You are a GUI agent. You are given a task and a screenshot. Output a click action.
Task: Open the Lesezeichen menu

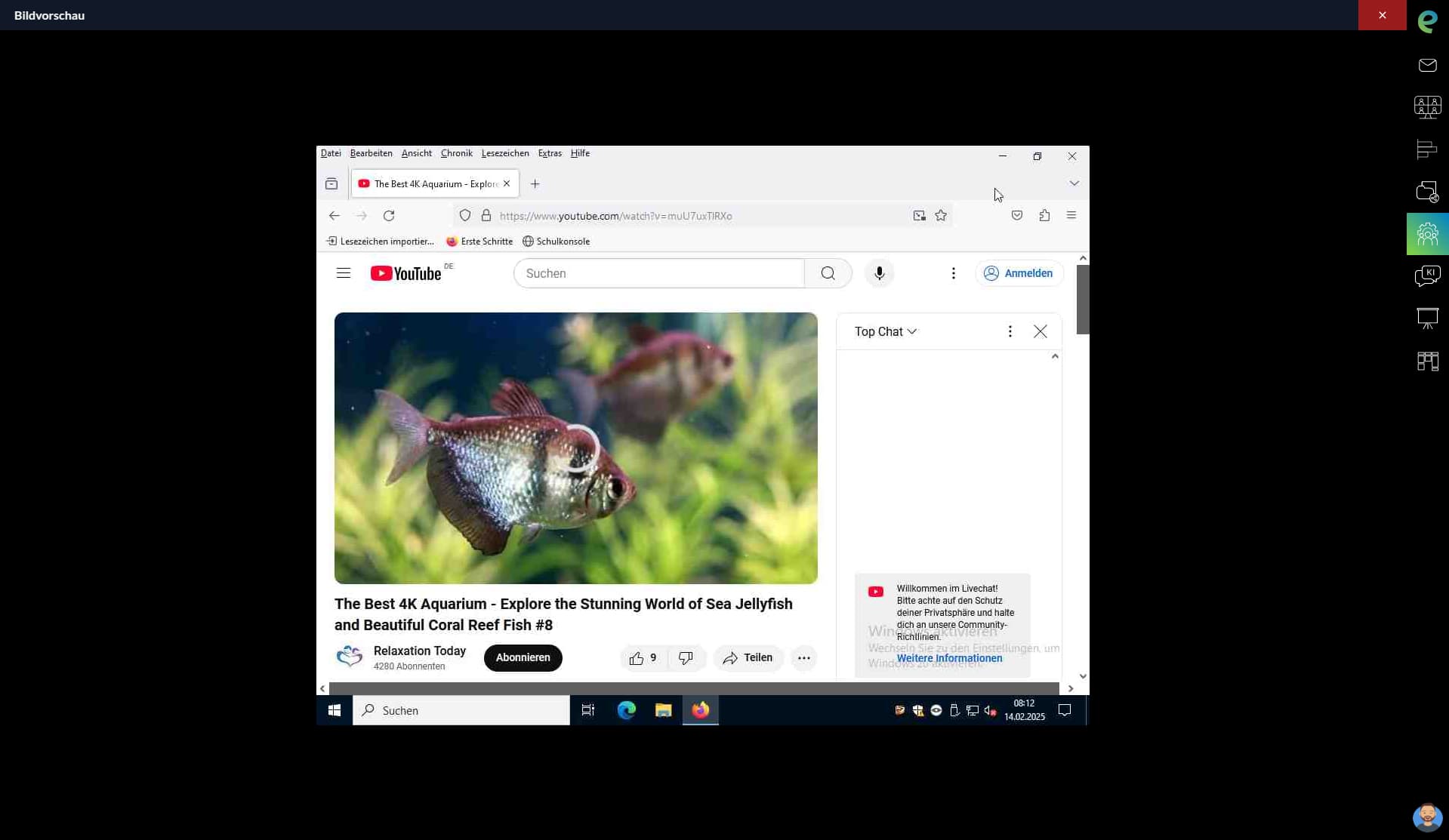click(505, 153)
